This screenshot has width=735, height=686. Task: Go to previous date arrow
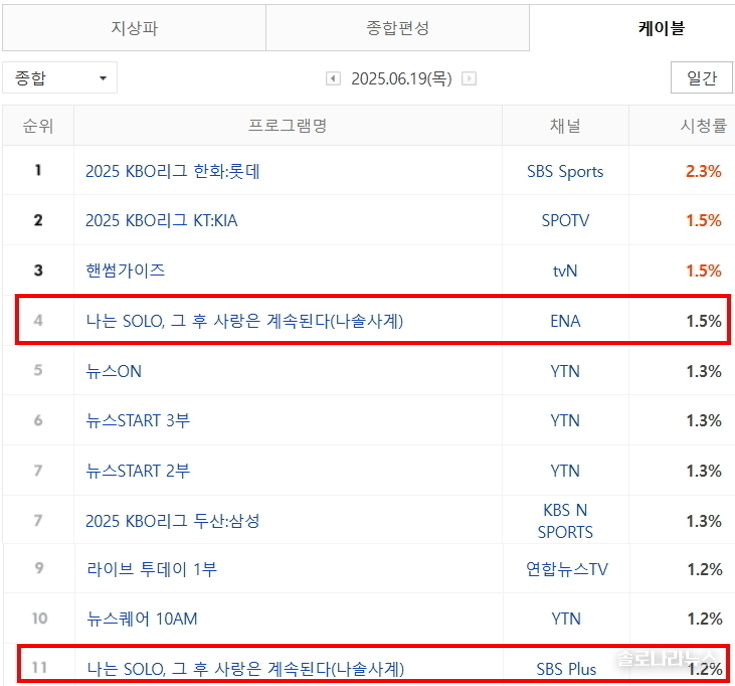[333, 78]
